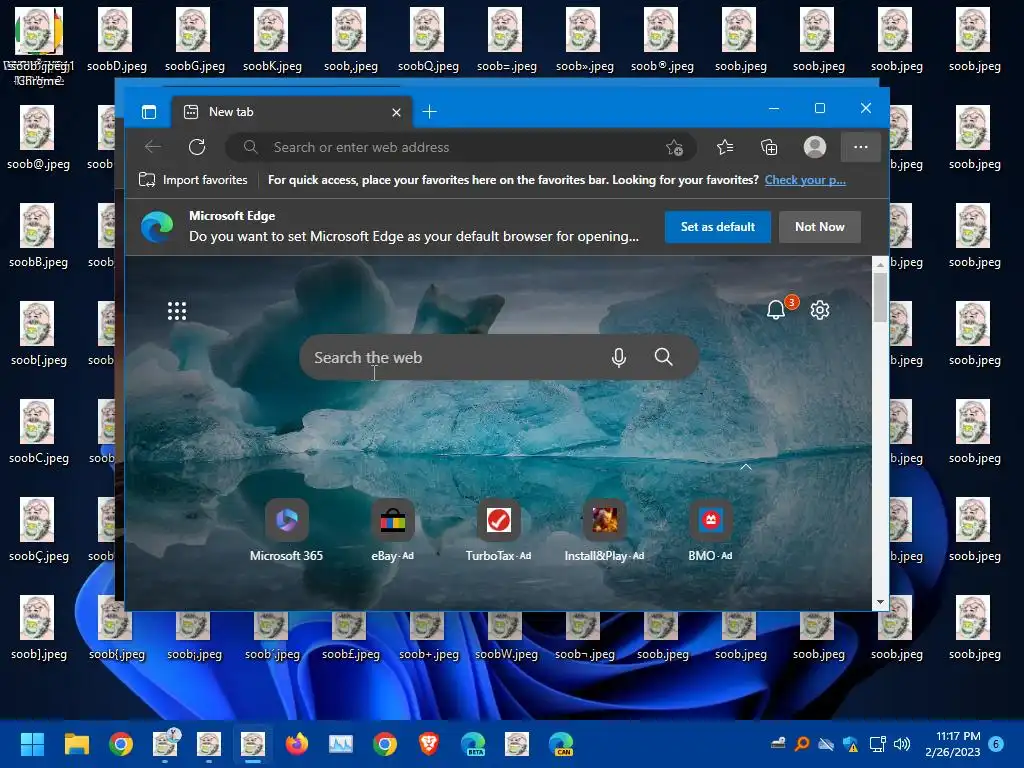Open Settings and more ellipsis menu
Image resolution: width=1024 pixels, height=768 pixels.
click(861, 147)
